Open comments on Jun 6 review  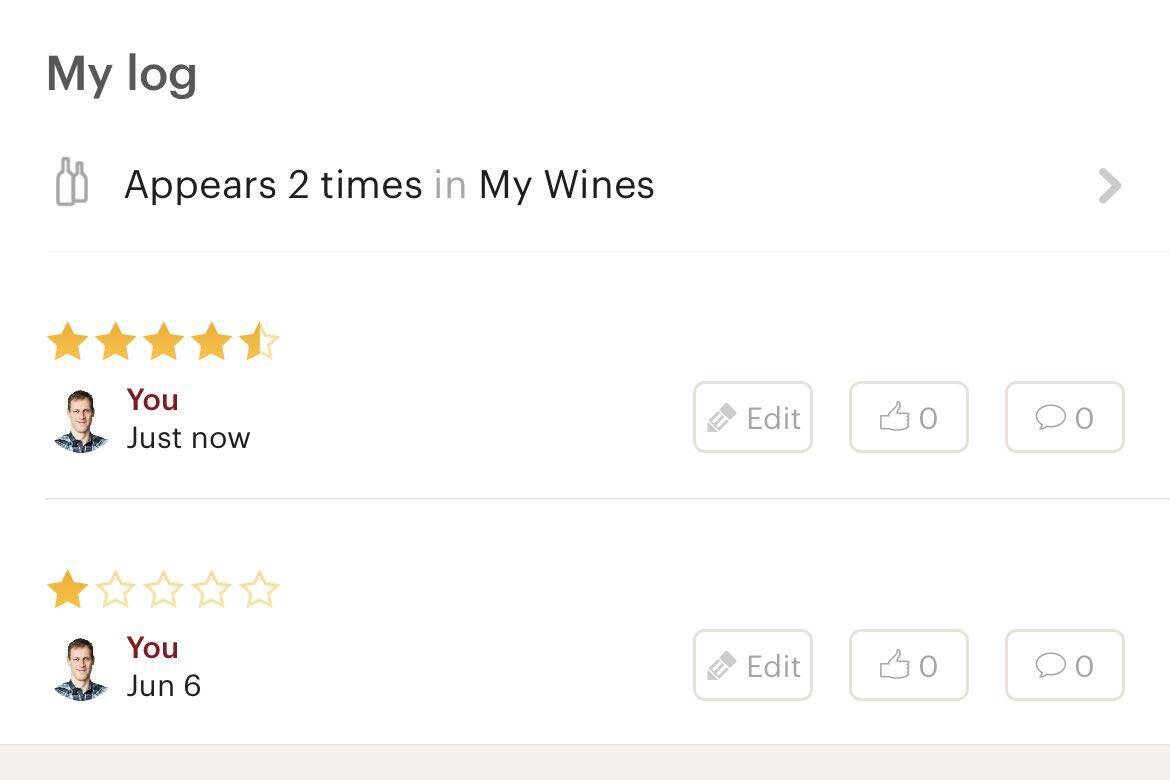1064,665
